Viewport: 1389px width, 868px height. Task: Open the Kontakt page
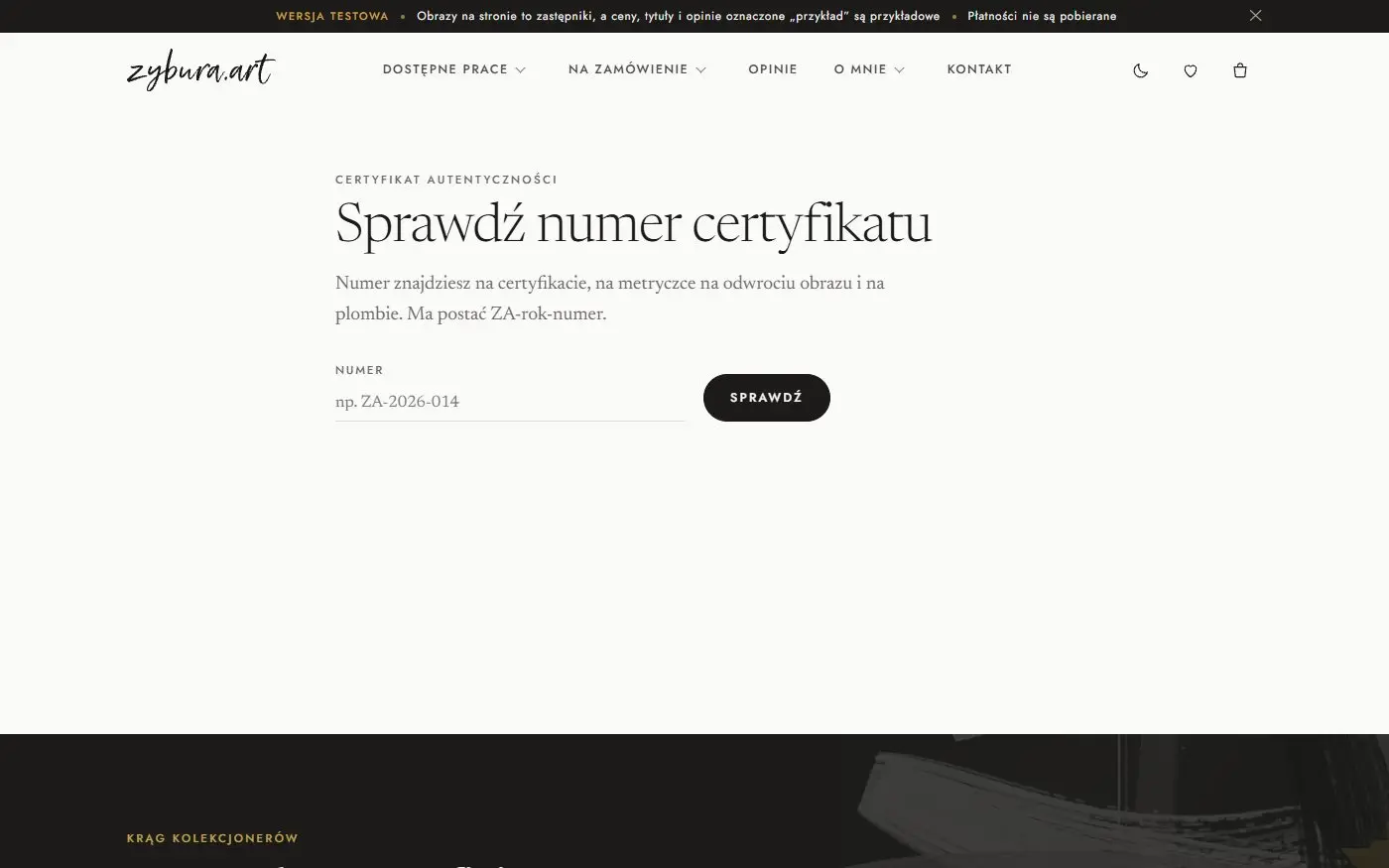pyautogui.click(x=979, y=69)
